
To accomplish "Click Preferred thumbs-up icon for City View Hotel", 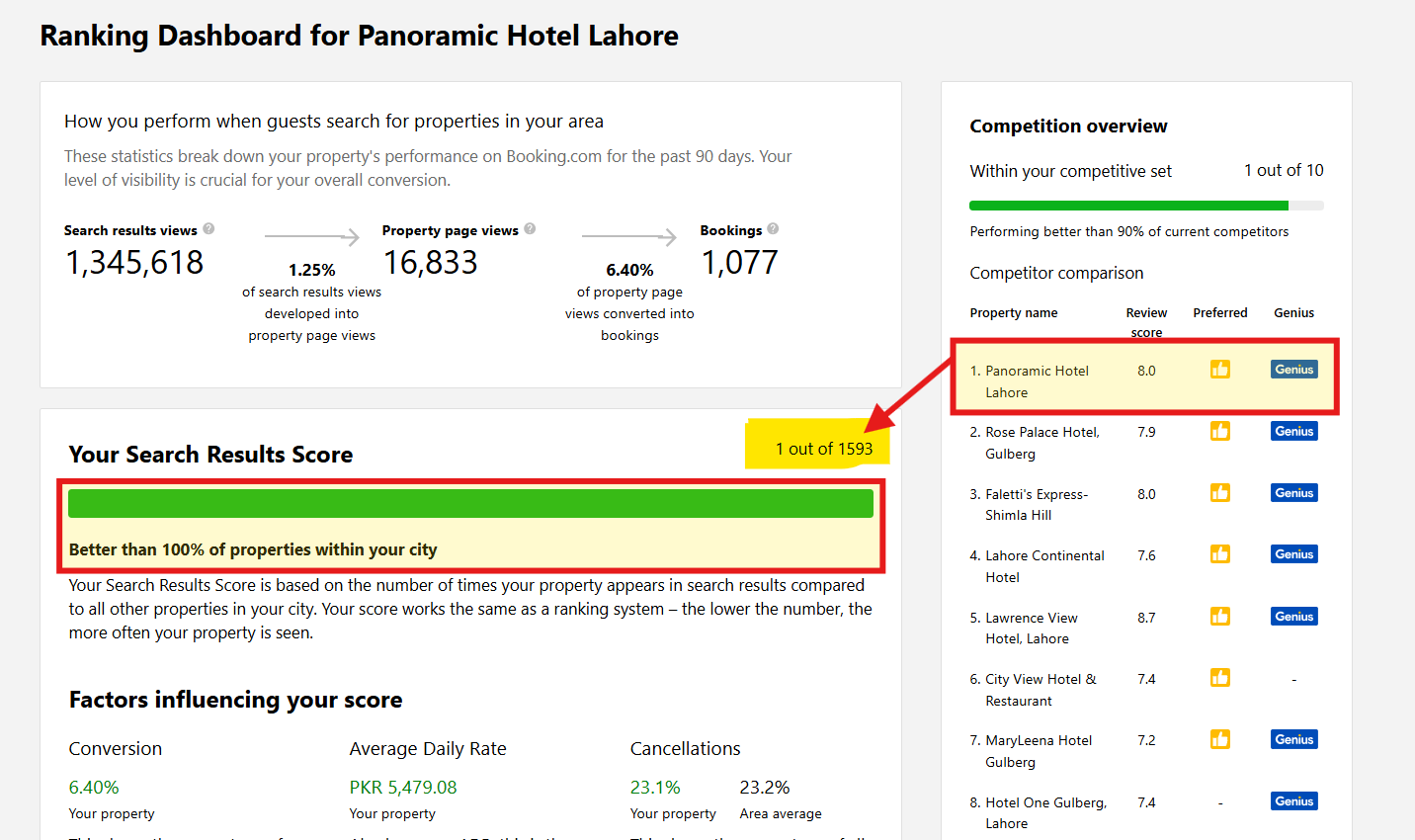I will pyautogui.click(x=1220, y=678).
